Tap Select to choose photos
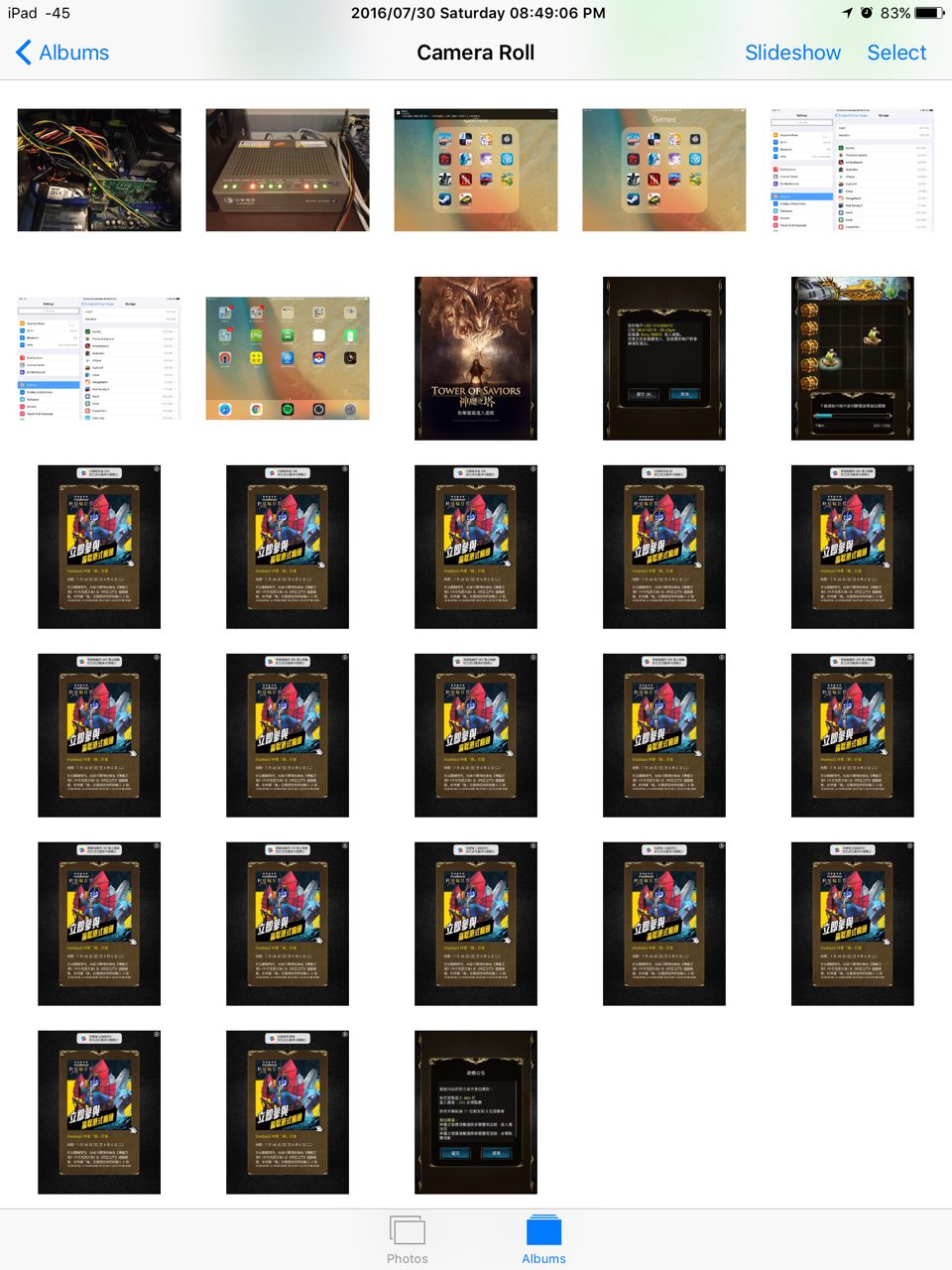The image size is (952, 1270). 896,53
